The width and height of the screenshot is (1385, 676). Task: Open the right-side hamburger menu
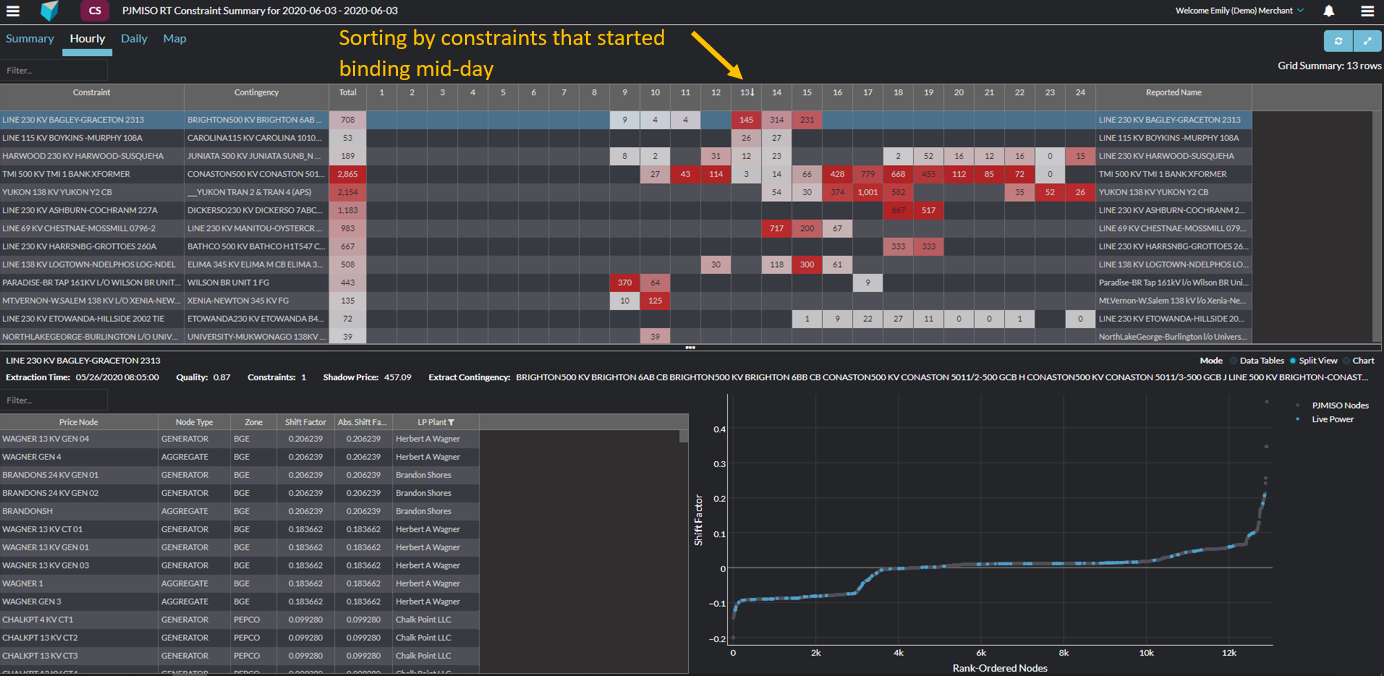tap(1367, 11)
